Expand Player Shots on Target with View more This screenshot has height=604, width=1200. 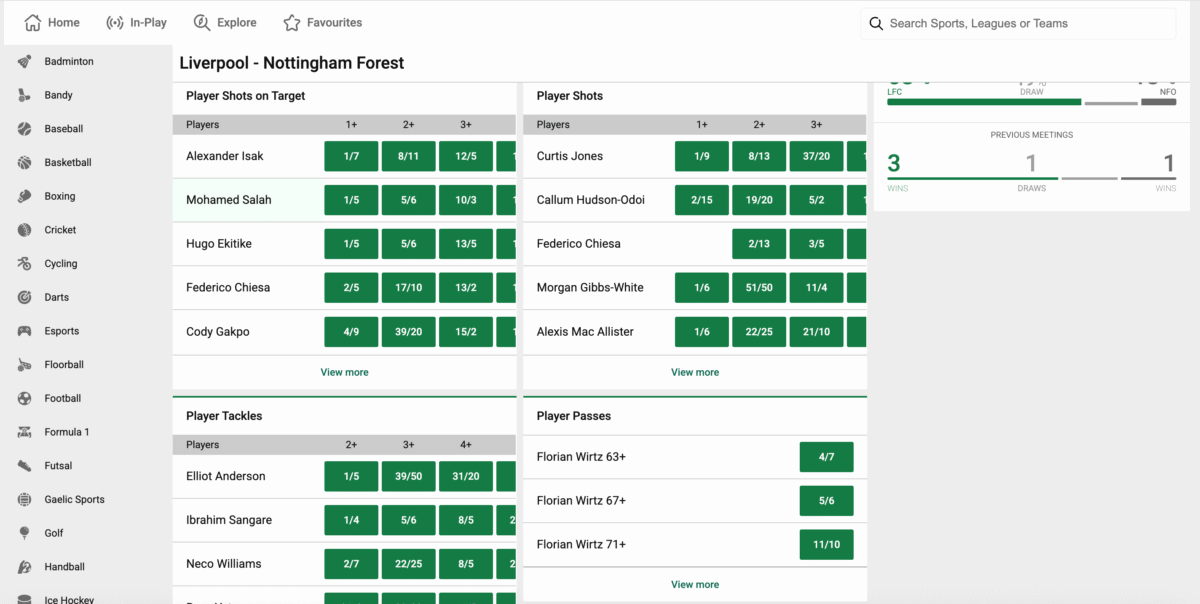click(344, 372)
